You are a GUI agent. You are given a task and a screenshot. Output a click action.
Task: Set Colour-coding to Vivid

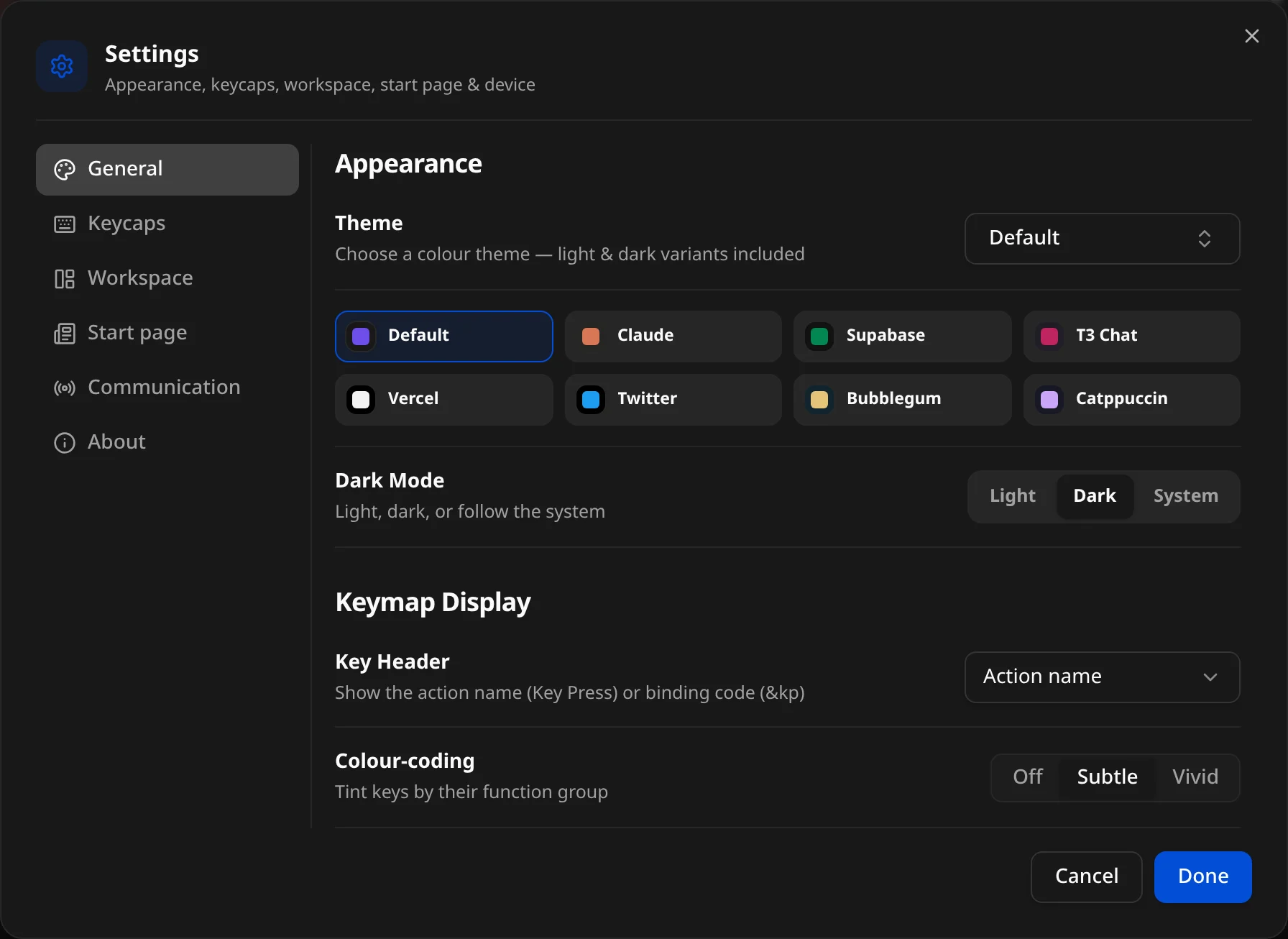1195,777
